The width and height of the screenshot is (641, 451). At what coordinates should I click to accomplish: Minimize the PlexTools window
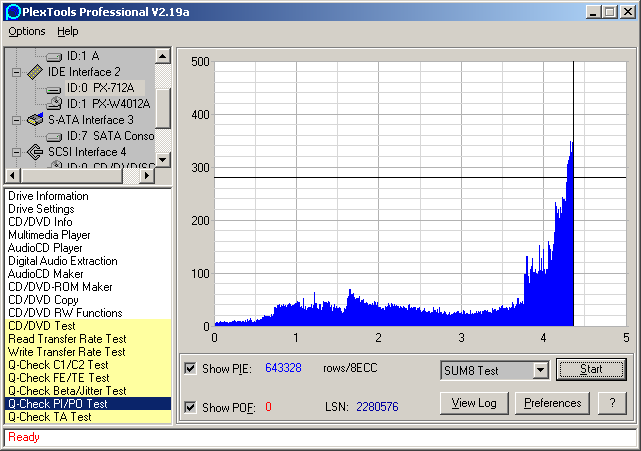[594, 12]
